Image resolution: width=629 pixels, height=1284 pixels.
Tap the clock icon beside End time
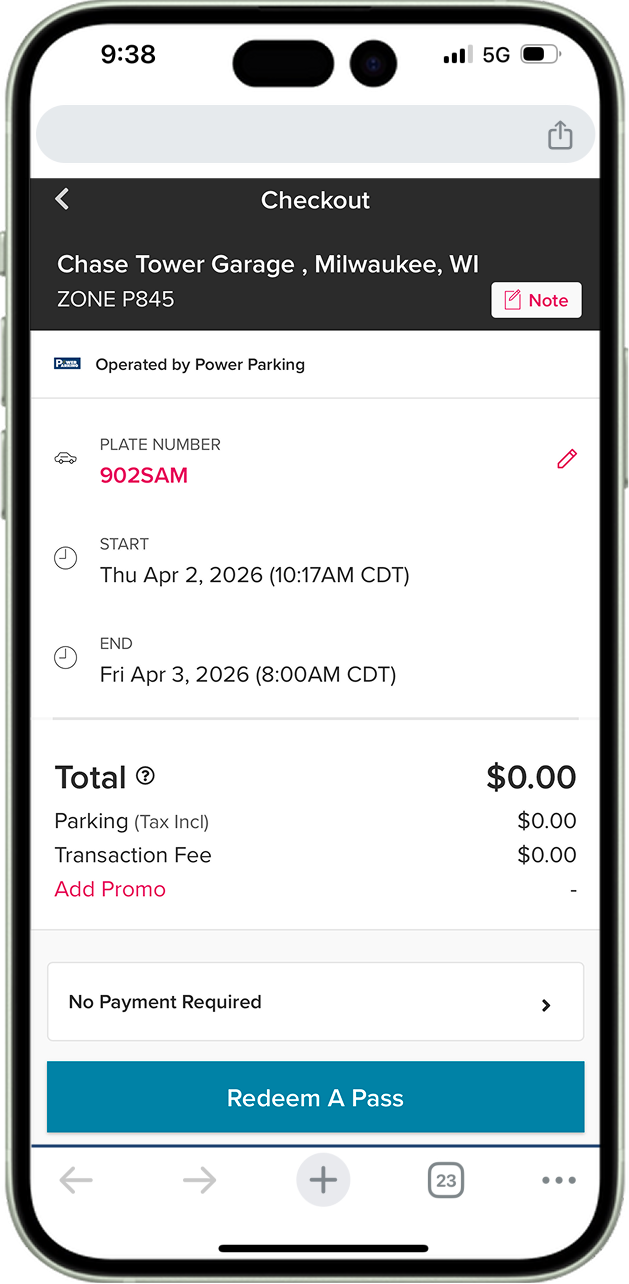(x=65, y=658)
